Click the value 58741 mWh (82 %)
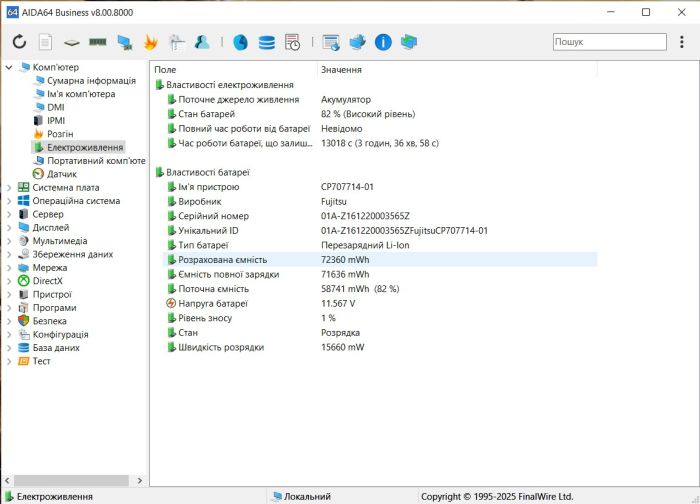This screenshot has width=700, height=504. 360,289
